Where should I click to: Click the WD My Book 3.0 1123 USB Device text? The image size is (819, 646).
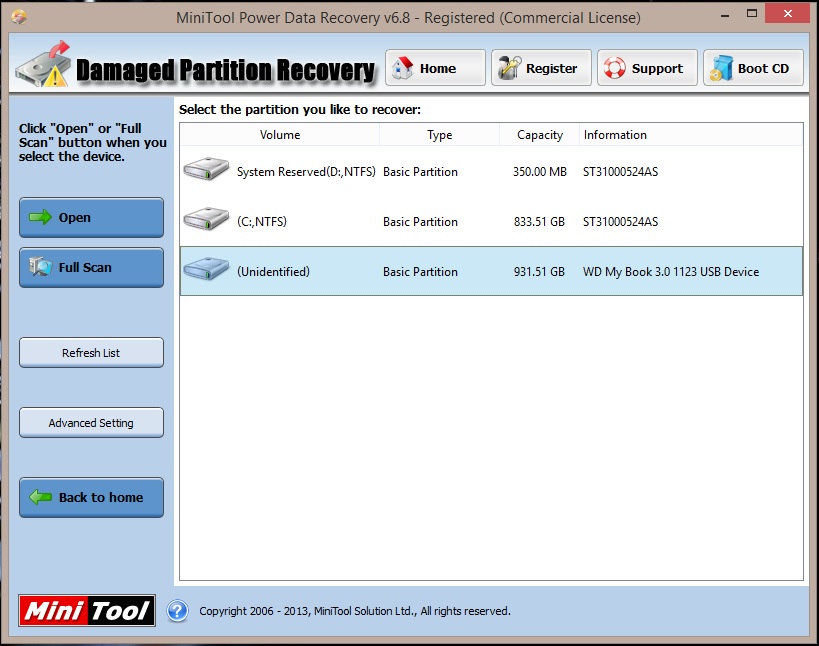pyautogui.click(x=671, y=272)
